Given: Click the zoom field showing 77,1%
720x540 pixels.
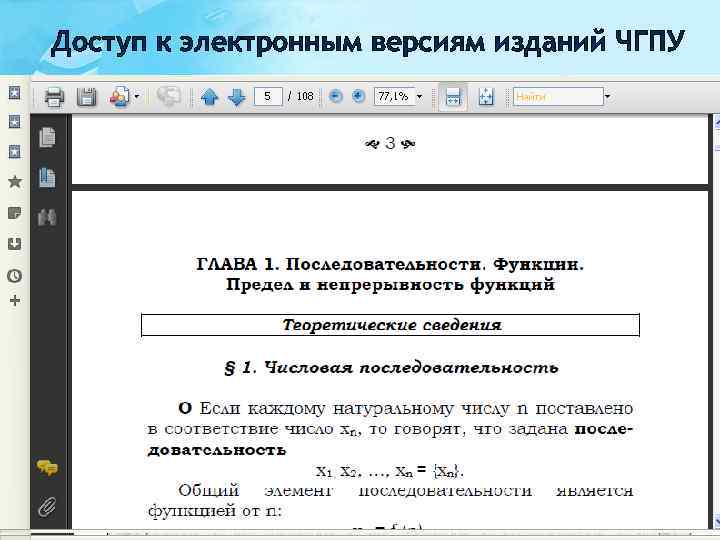Looking at the screenshot, I should click(394, 96).
